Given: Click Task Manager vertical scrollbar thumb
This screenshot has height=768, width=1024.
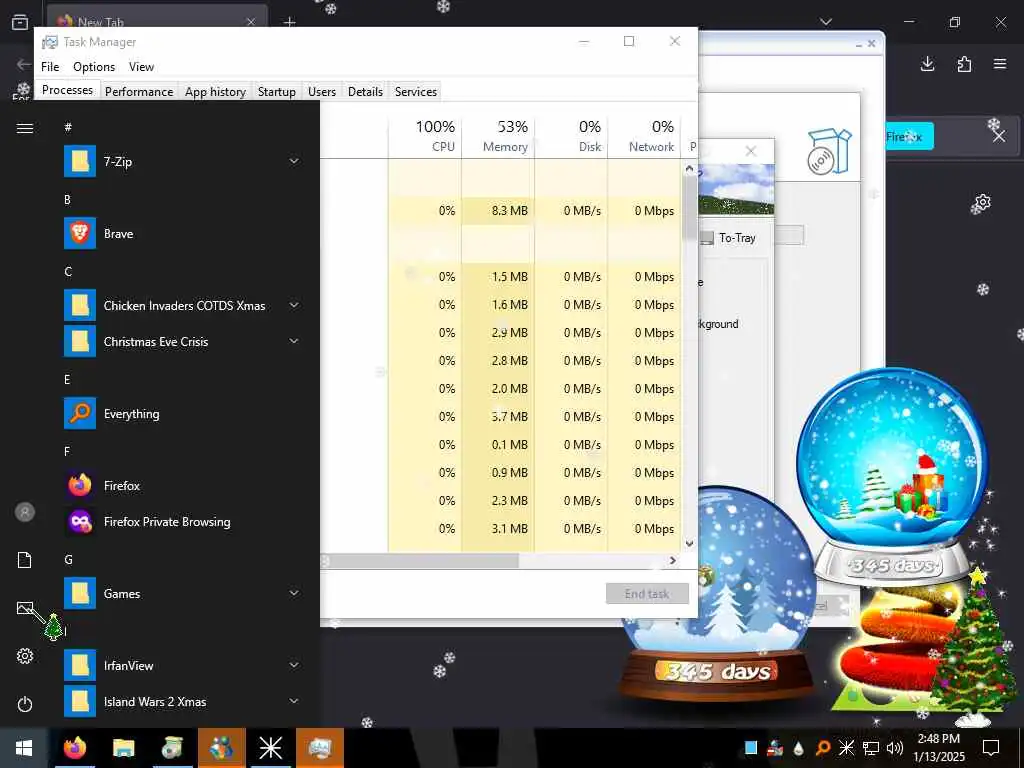Looking at the screenshot, I should click(690, 208).
